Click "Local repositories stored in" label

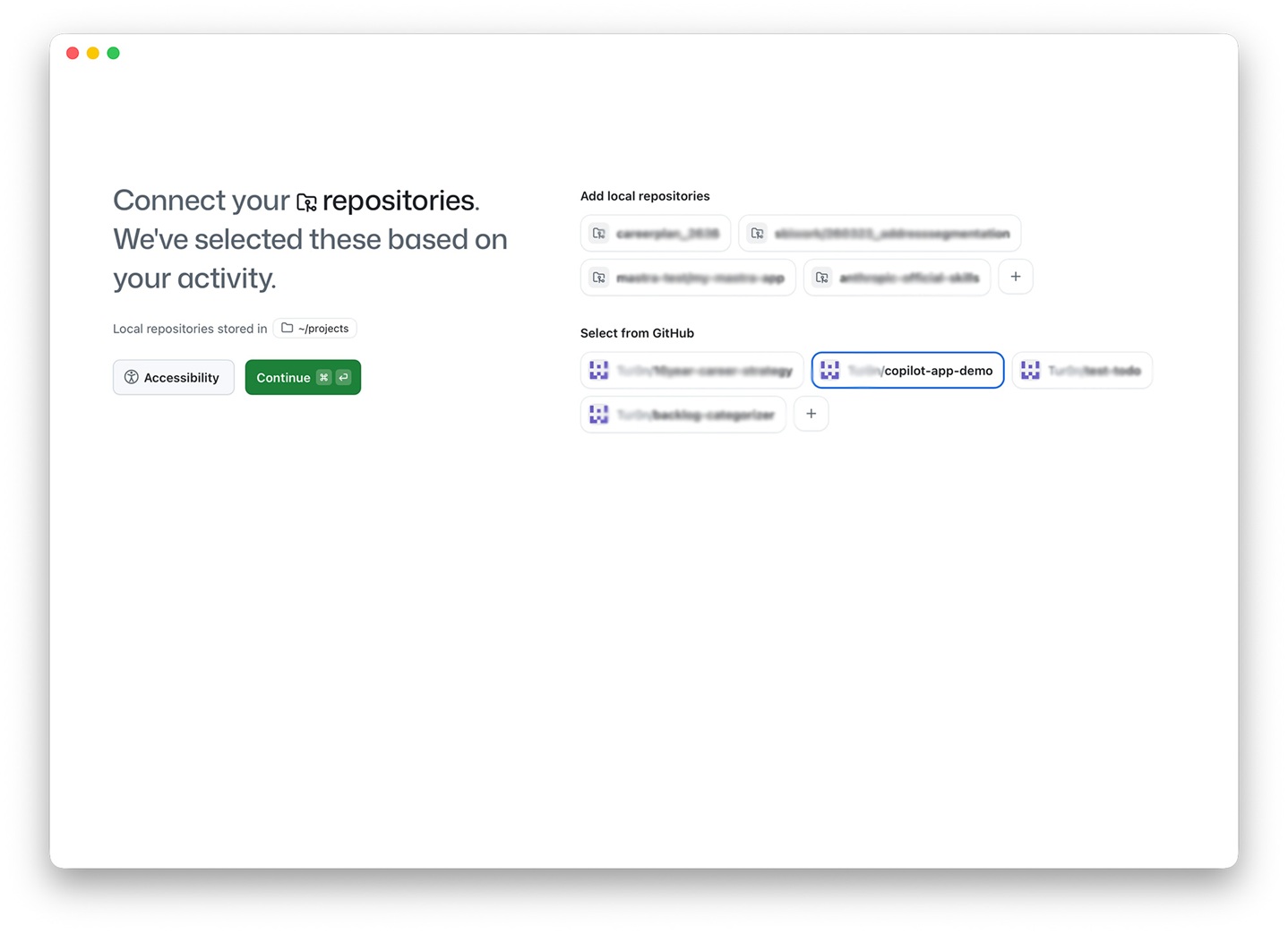tap(190, 329)
